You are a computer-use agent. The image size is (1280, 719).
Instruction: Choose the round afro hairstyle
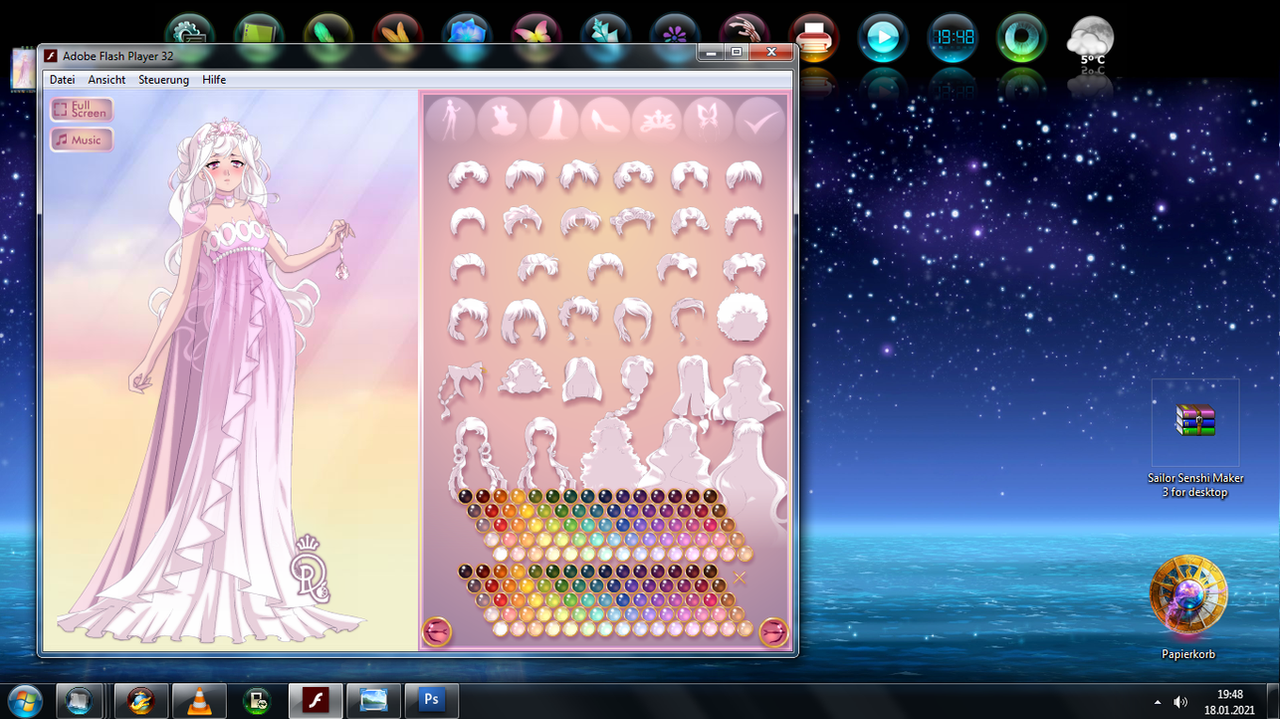(742, 318)
